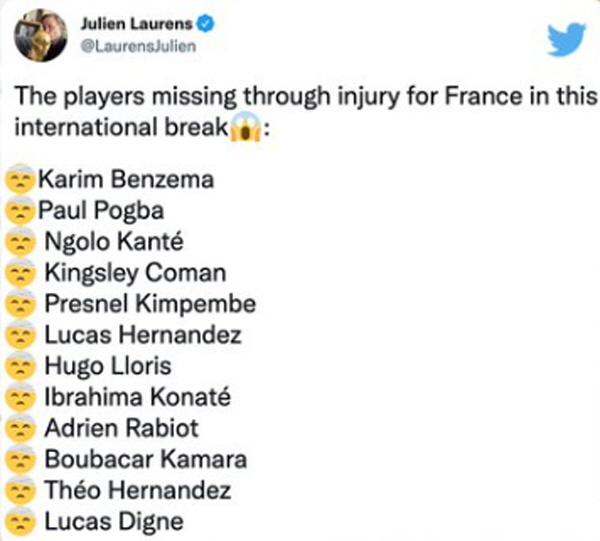Click the bandaged emoji beside Kingsley Coman
This screenshot has width=600, height=541.
tap(21, 272)
